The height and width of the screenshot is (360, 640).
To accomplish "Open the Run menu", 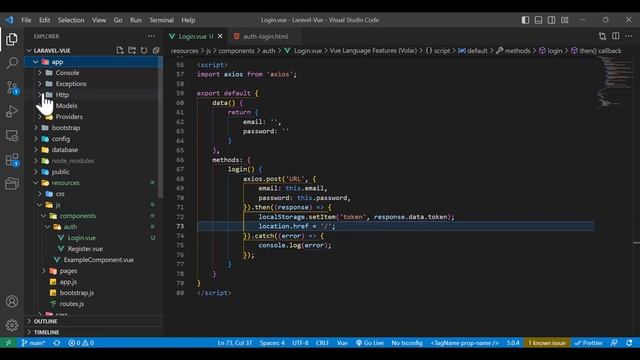I will click(136, 20).
